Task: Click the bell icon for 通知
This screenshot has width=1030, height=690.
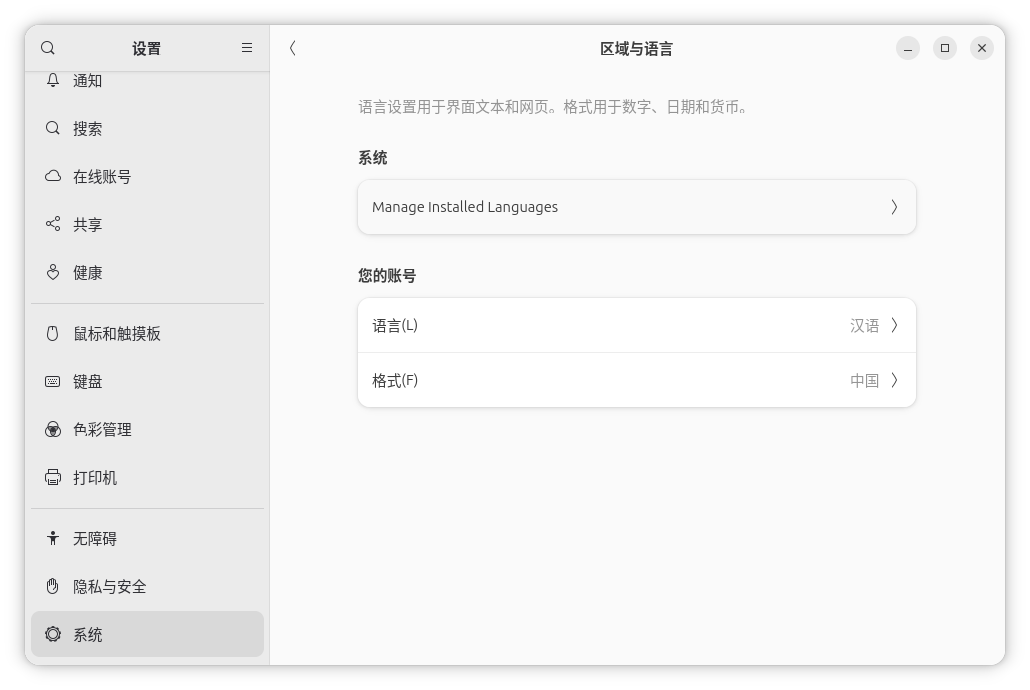Action: 53,81
